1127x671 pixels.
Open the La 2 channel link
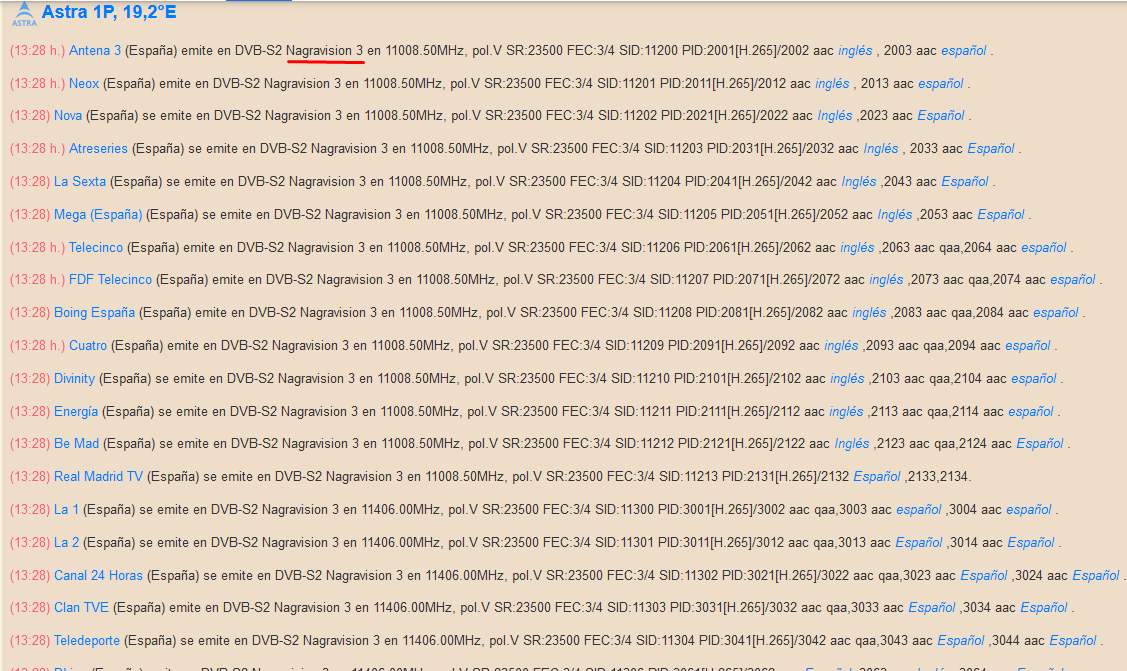66,542
